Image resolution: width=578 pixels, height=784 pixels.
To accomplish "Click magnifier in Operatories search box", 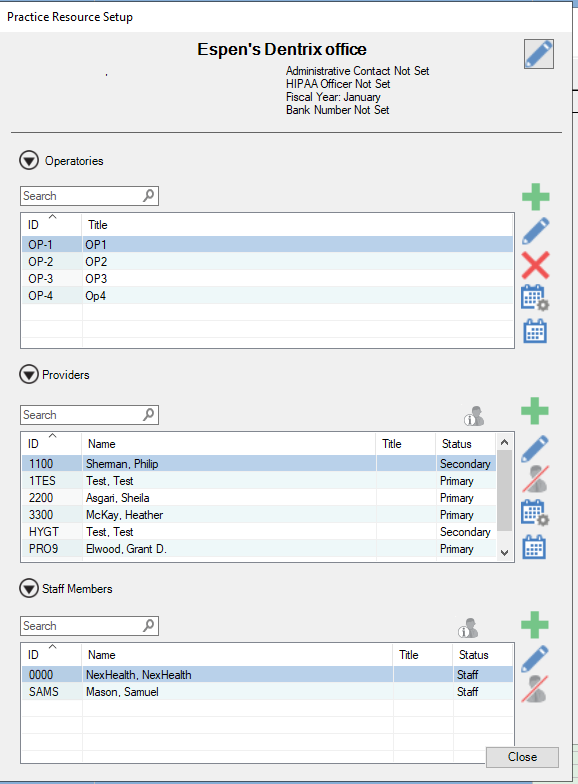I will click(x=148, y=196).
